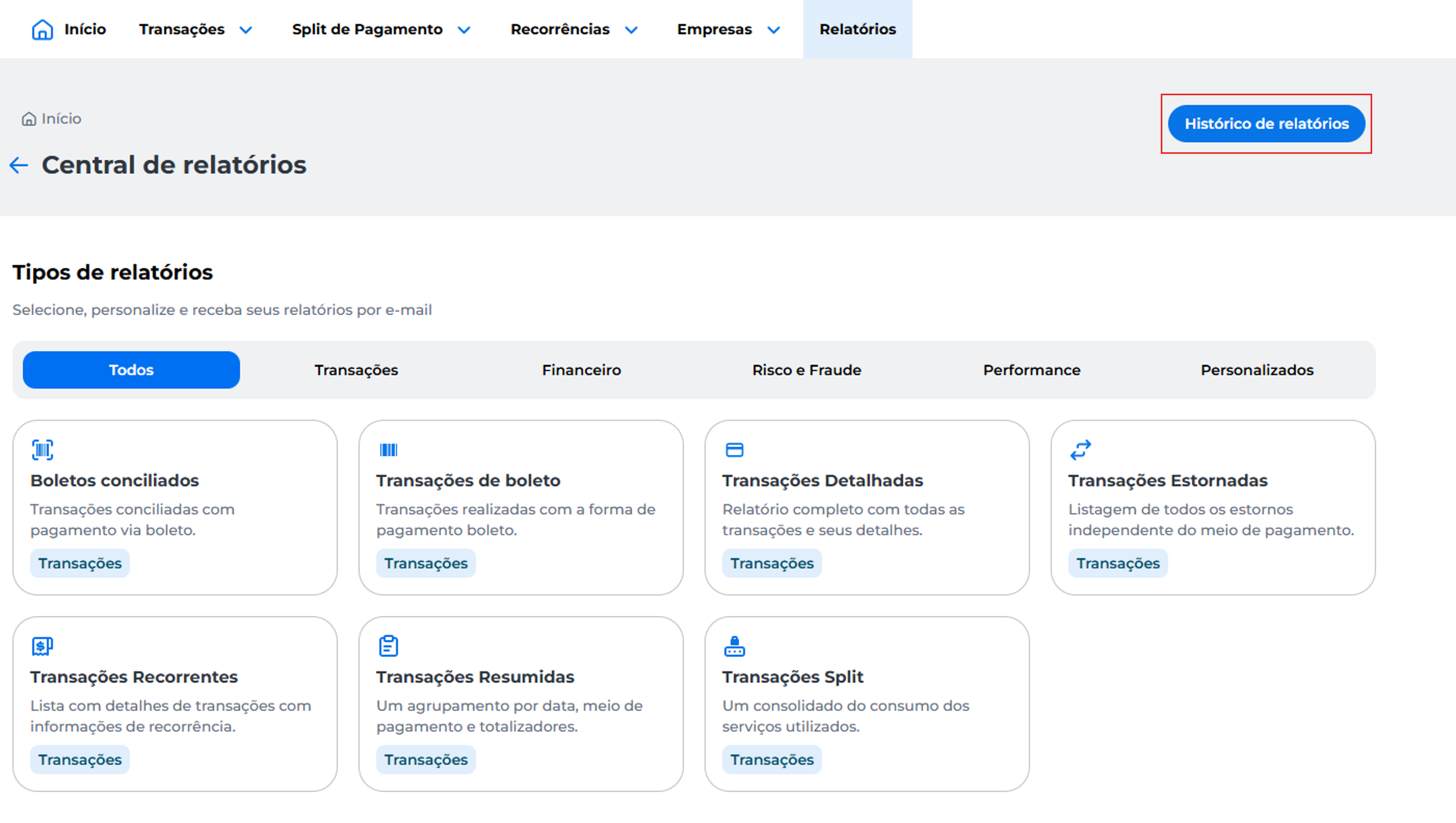Click the Transações Resumidas clipboard icon
The width and height of the screenshot is (1456, 823).
(388, 646)
